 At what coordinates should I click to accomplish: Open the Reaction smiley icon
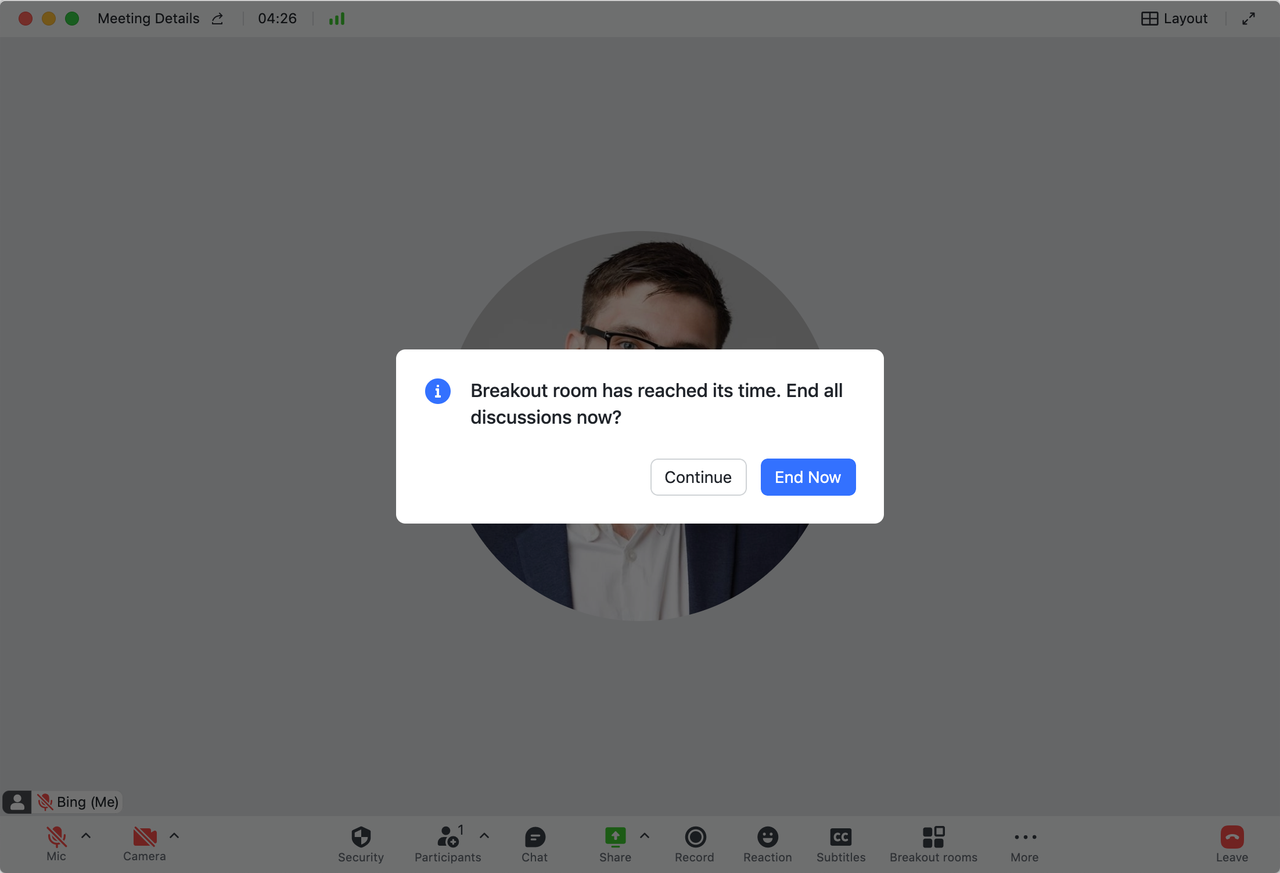pyautogui.click(x=767, y=837)
